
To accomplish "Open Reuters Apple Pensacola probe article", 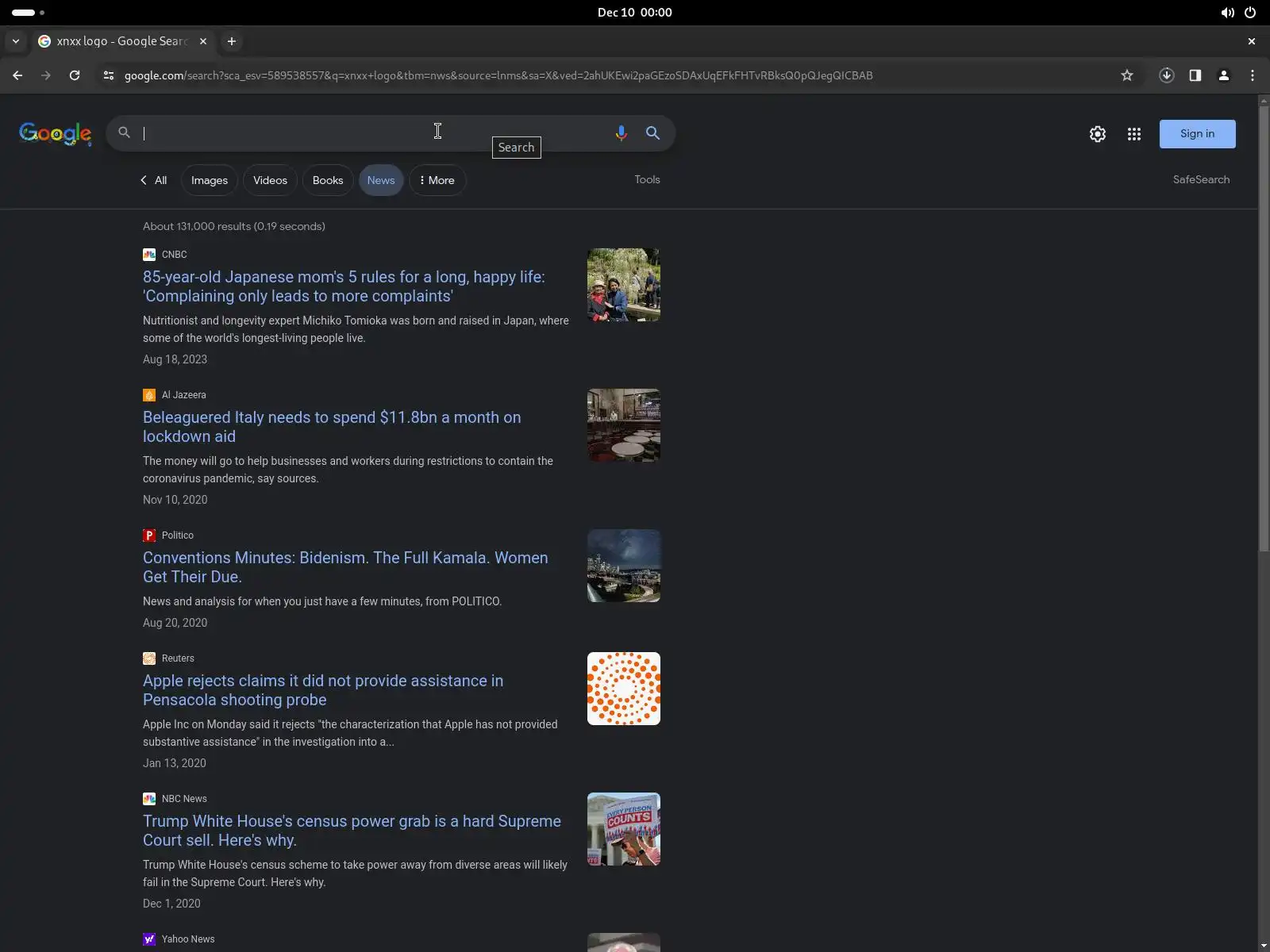I will click(323, 690).
